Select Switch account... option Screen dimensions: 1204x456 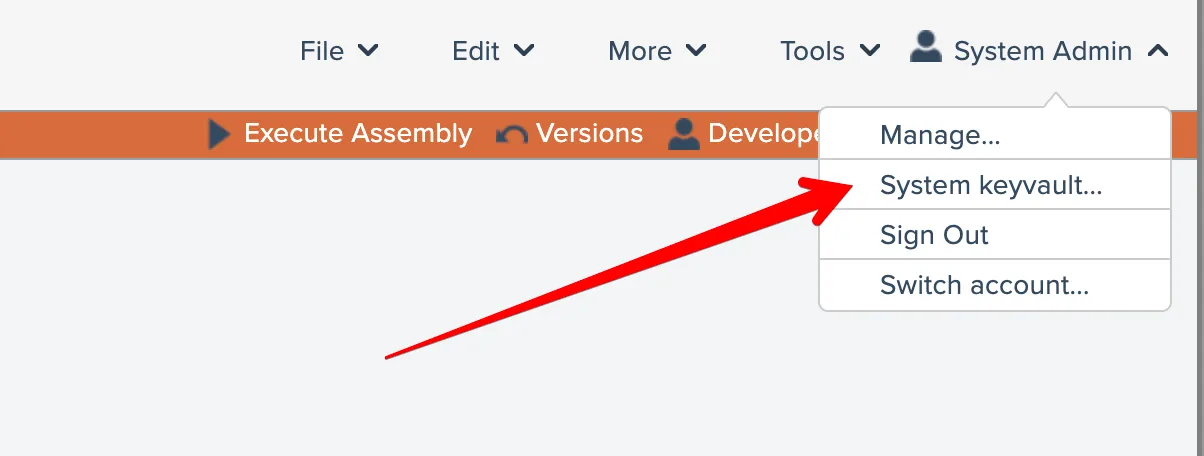pyautogui.click(x=984, y=285)
